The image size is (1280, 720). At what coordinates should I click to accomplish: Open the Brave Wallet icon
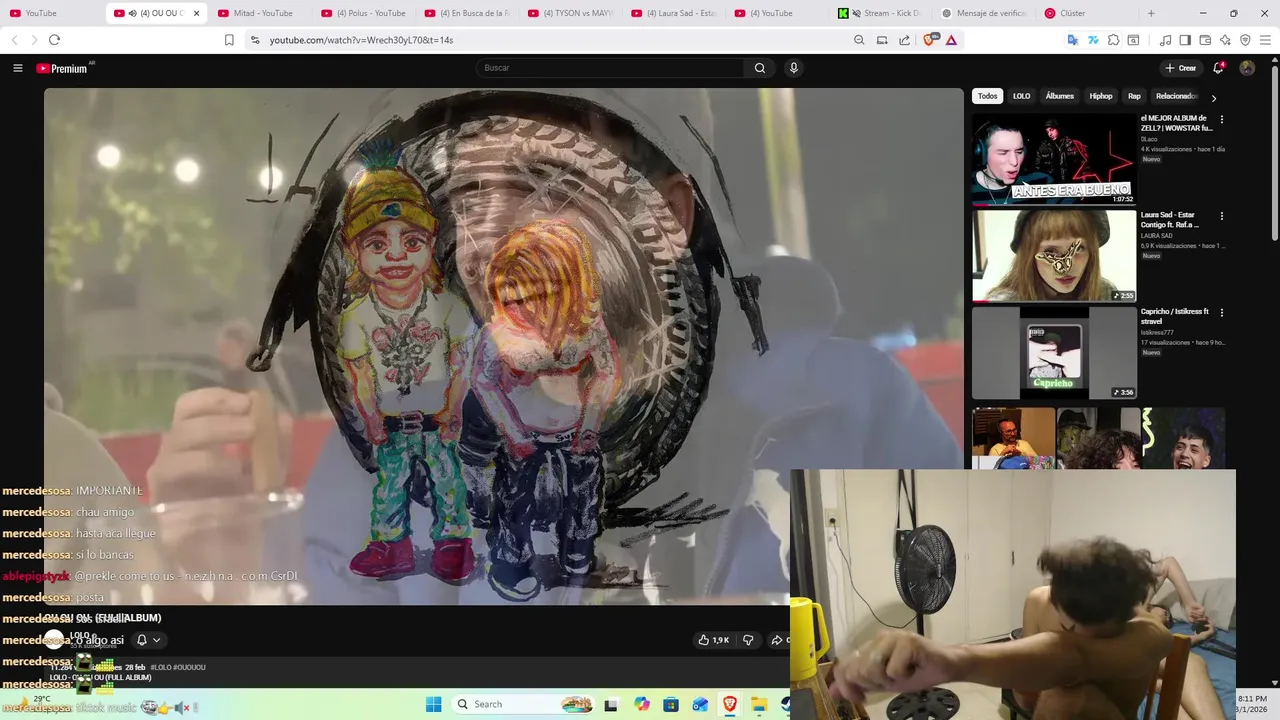point(1205,40)
